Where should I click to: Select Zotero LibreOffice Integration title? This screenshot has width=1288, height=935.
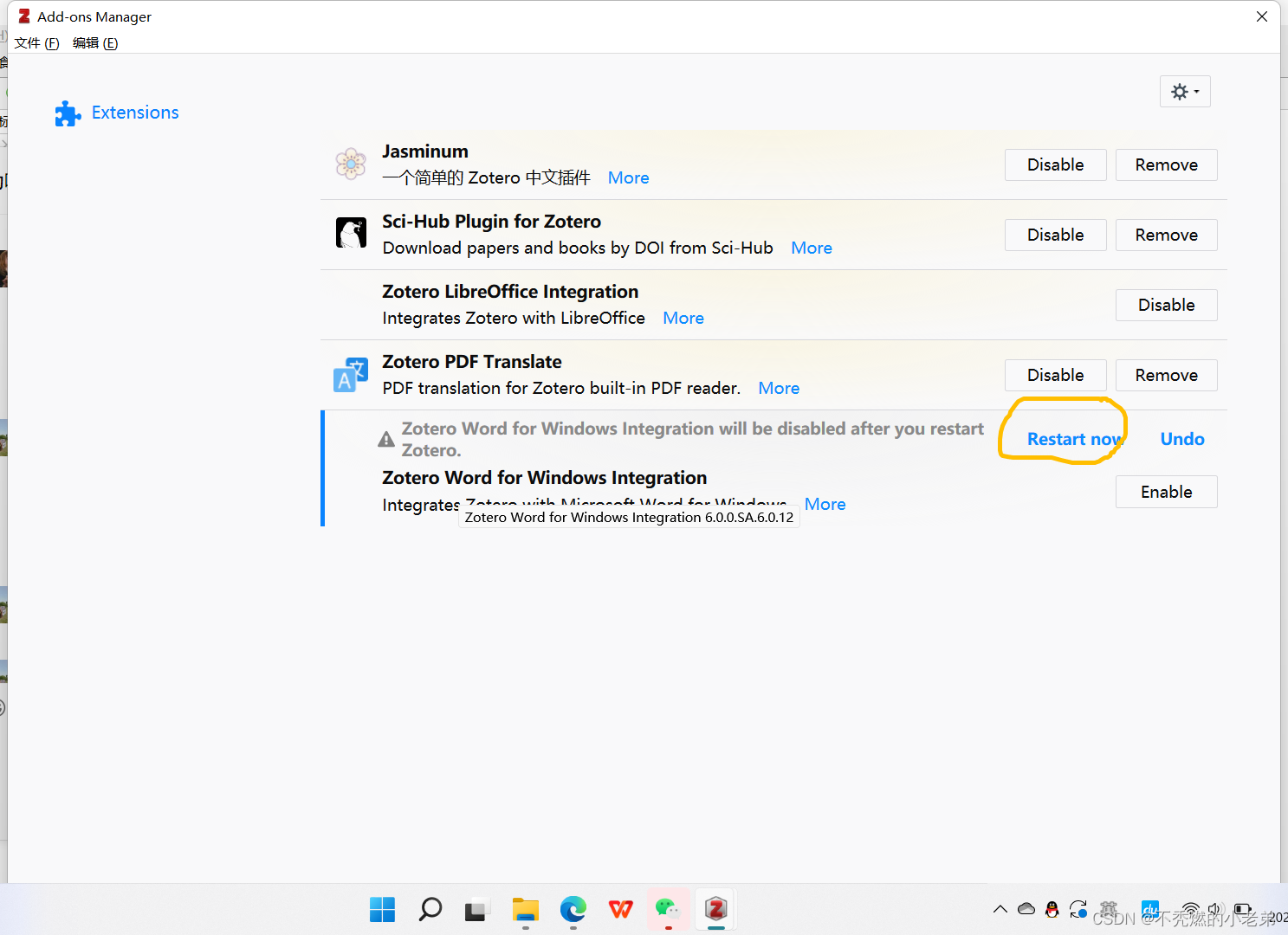510,292
